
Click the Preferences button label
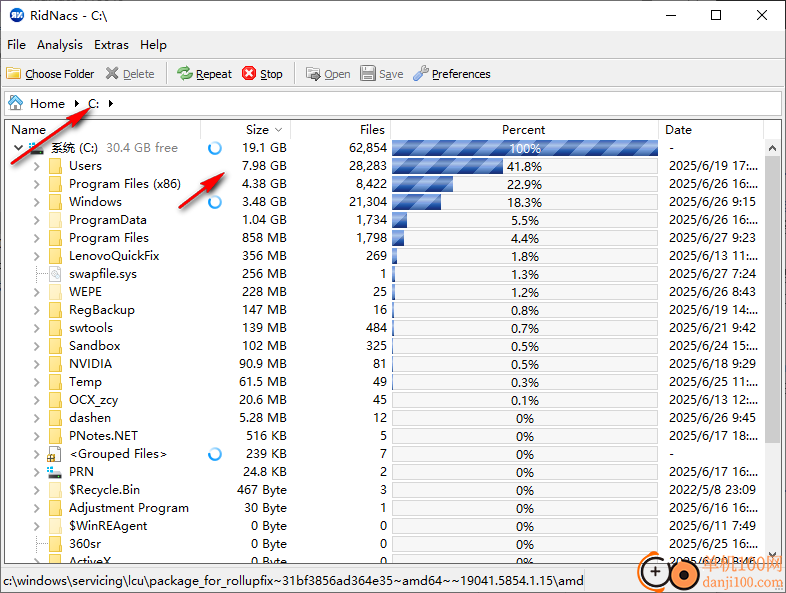[x=461, y=74]
